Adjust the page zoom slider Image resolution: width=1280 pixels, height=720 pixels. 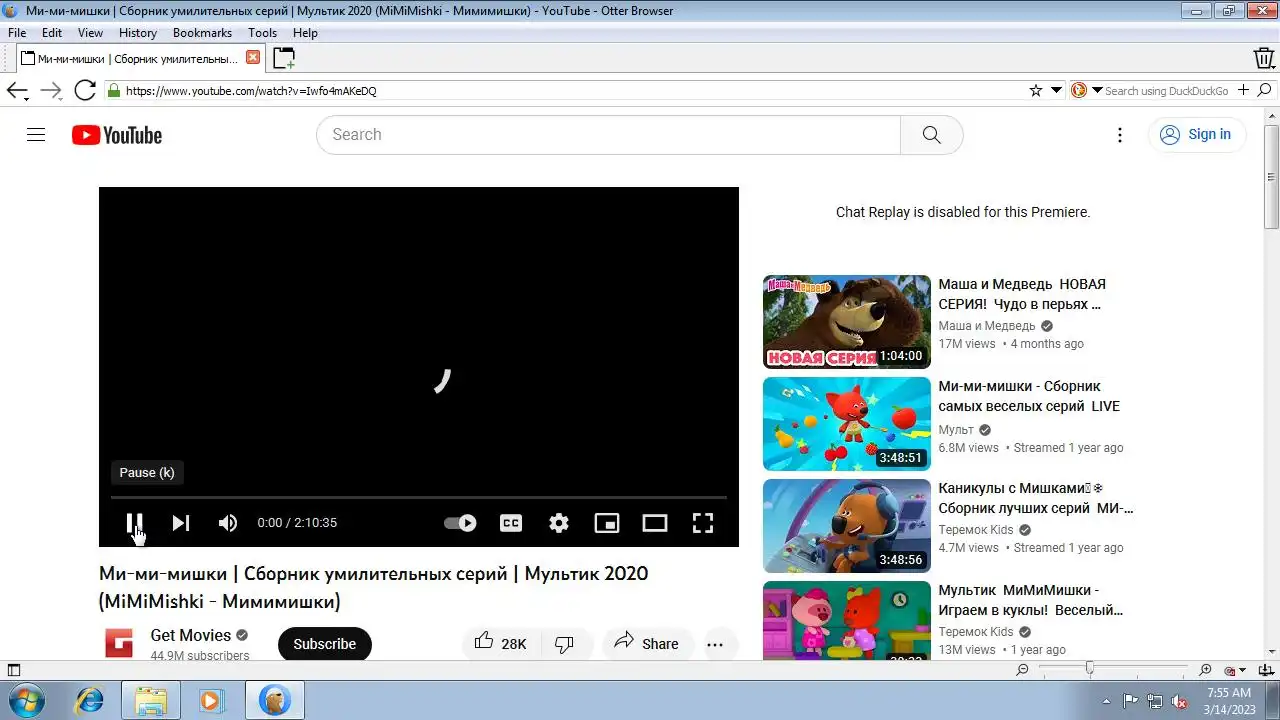click(x=1113, y=670)
